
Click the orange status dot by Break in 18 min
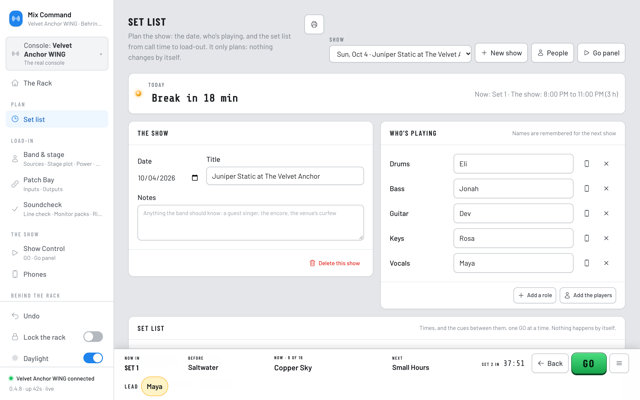pos(138,93)
